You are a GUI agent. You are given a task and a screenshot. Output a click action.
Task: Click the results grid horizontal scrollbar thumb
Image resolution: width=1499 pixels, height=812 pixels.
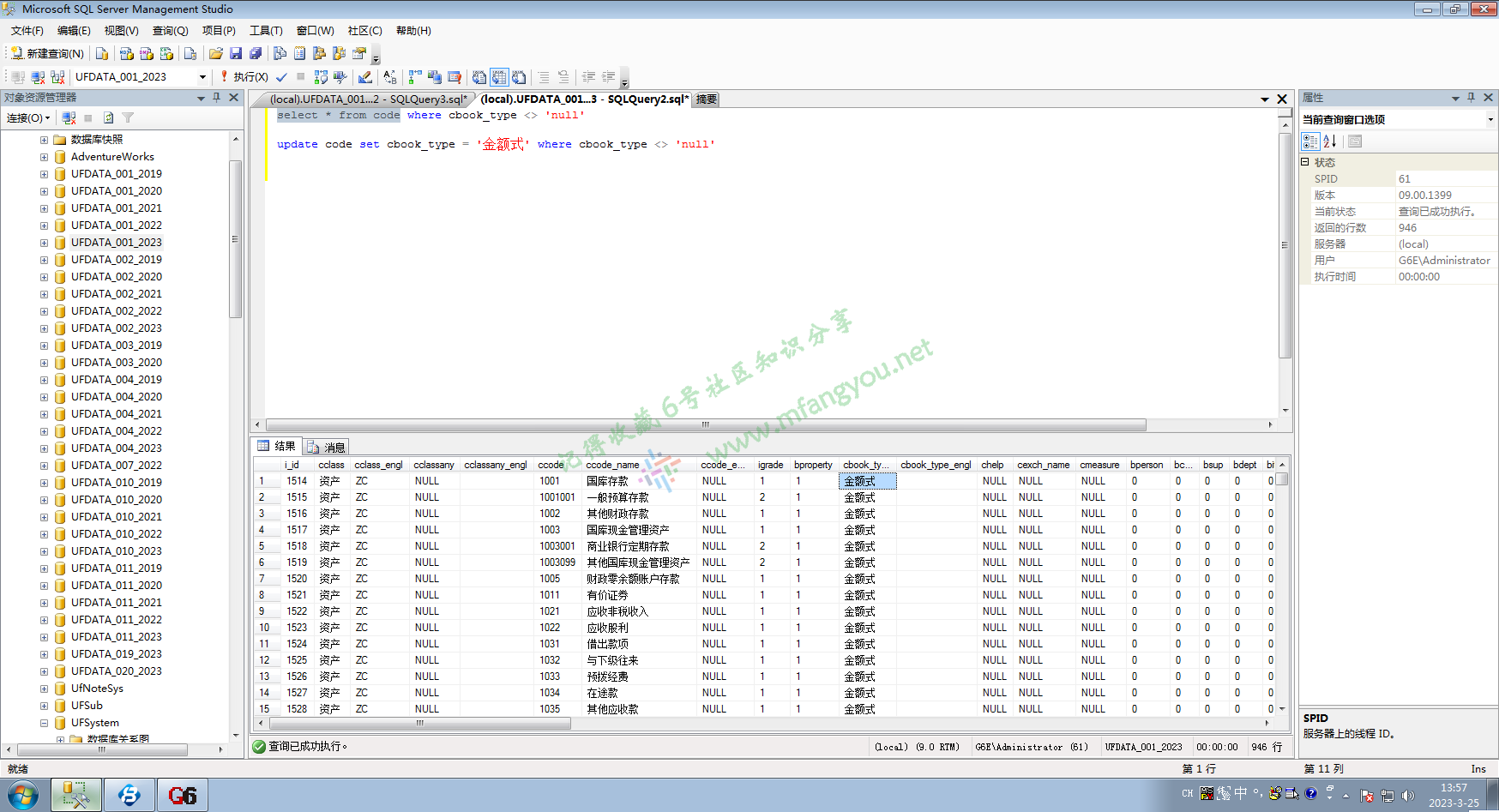pos(418,724)
